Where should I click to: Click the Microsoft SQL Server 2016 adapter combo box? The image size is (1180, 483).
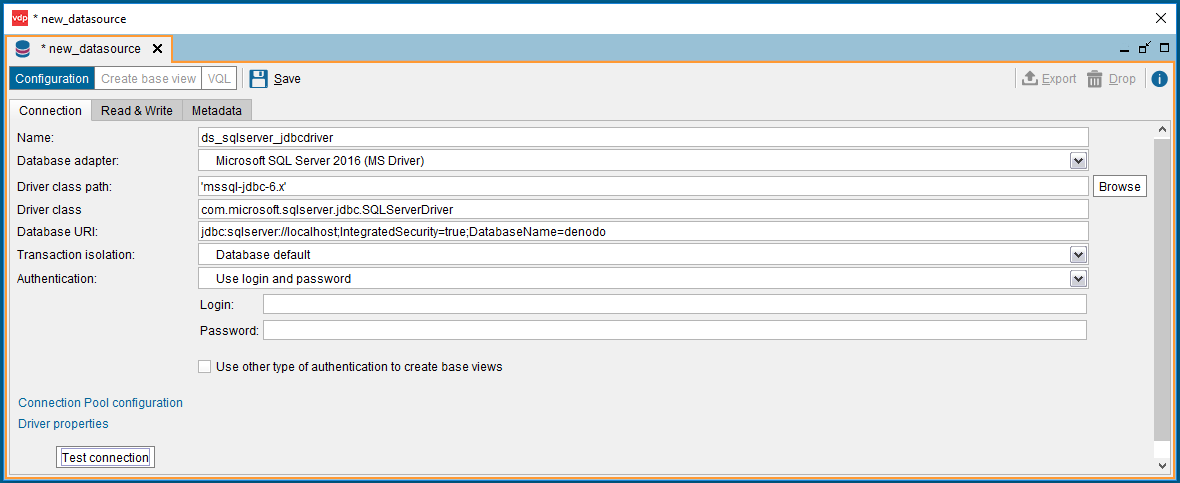(x=643, y=160)
